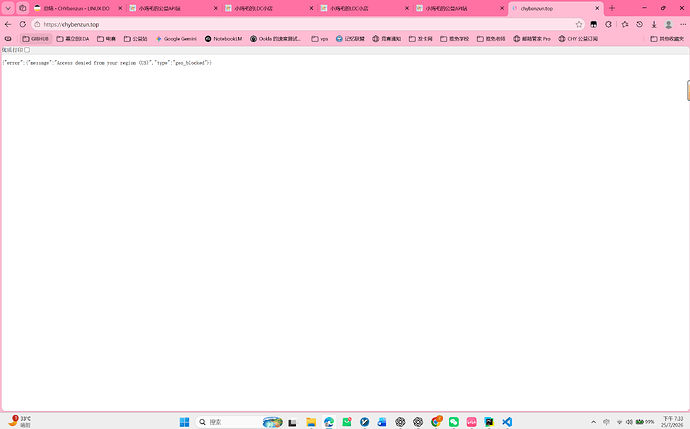Close the LINUX DO tab

coord(120,8)
